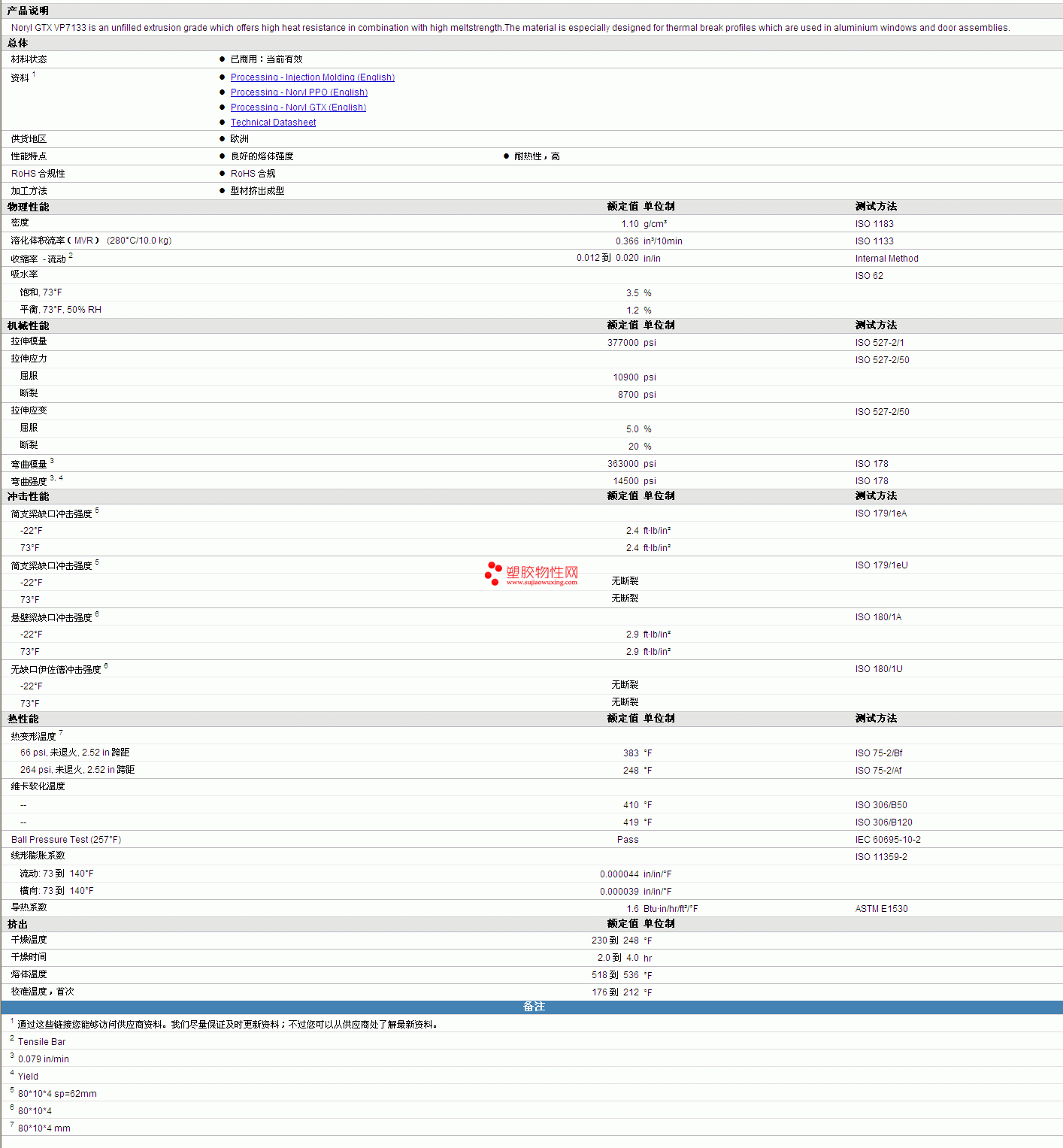Click the 产品说明 section header
1063x1148 pixels.
click(x=28, y=11)
